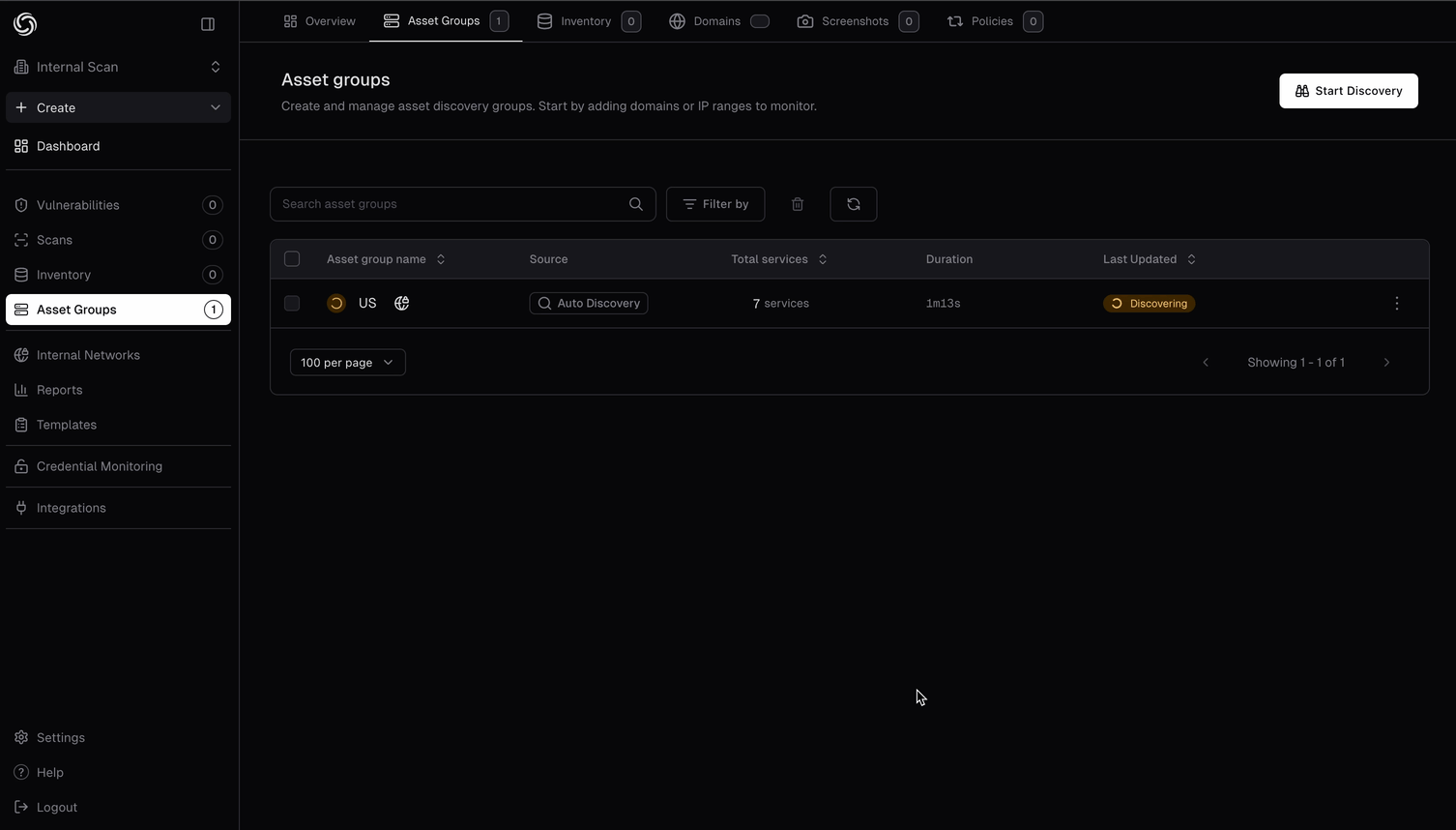1456x830 pixels.
Task: Click the US asset group name
Action: pyautogui.click(x=367, y=304)
